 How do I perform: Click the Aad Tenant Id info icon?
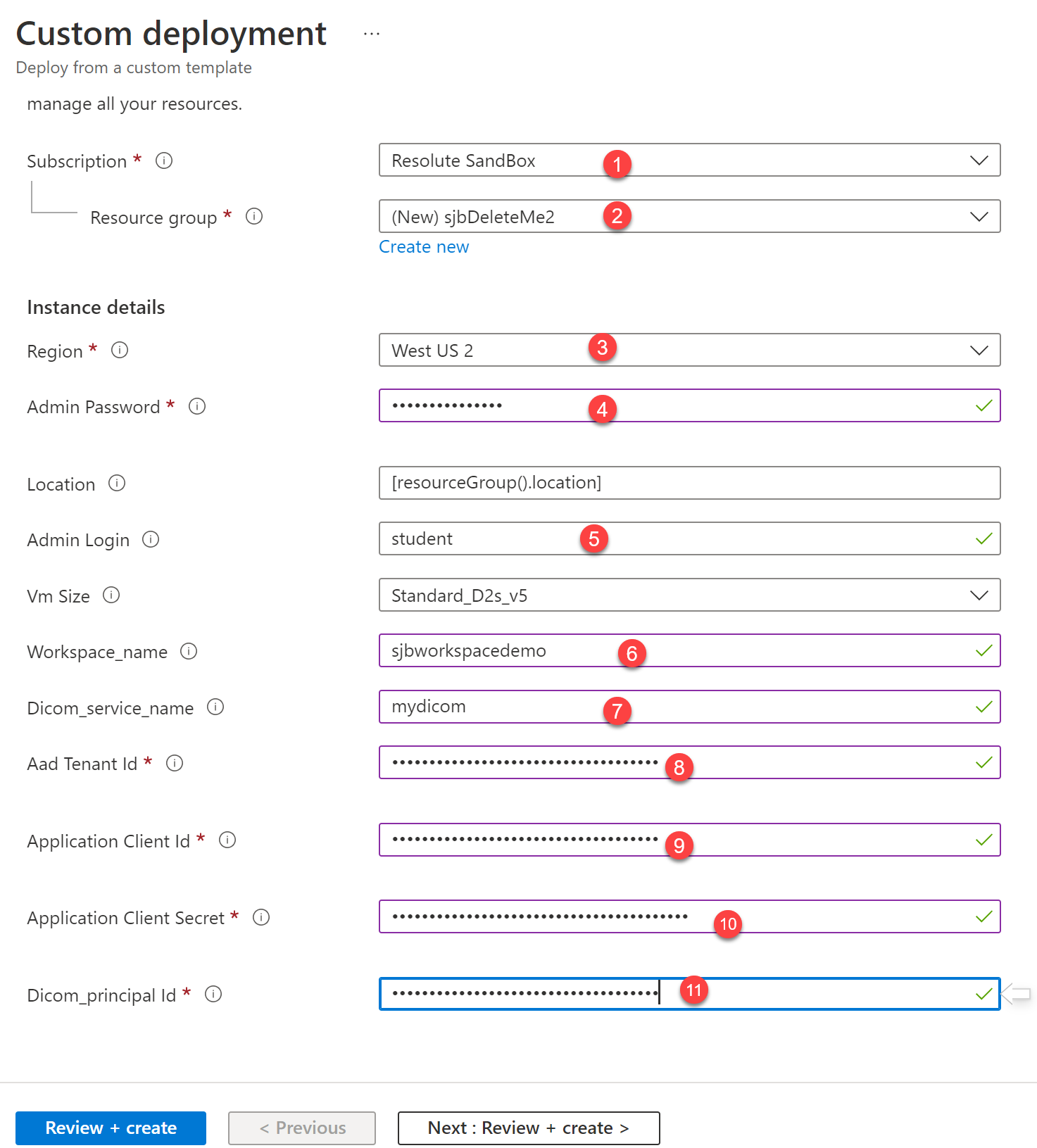pyautogui.click(x=175, y=763)
